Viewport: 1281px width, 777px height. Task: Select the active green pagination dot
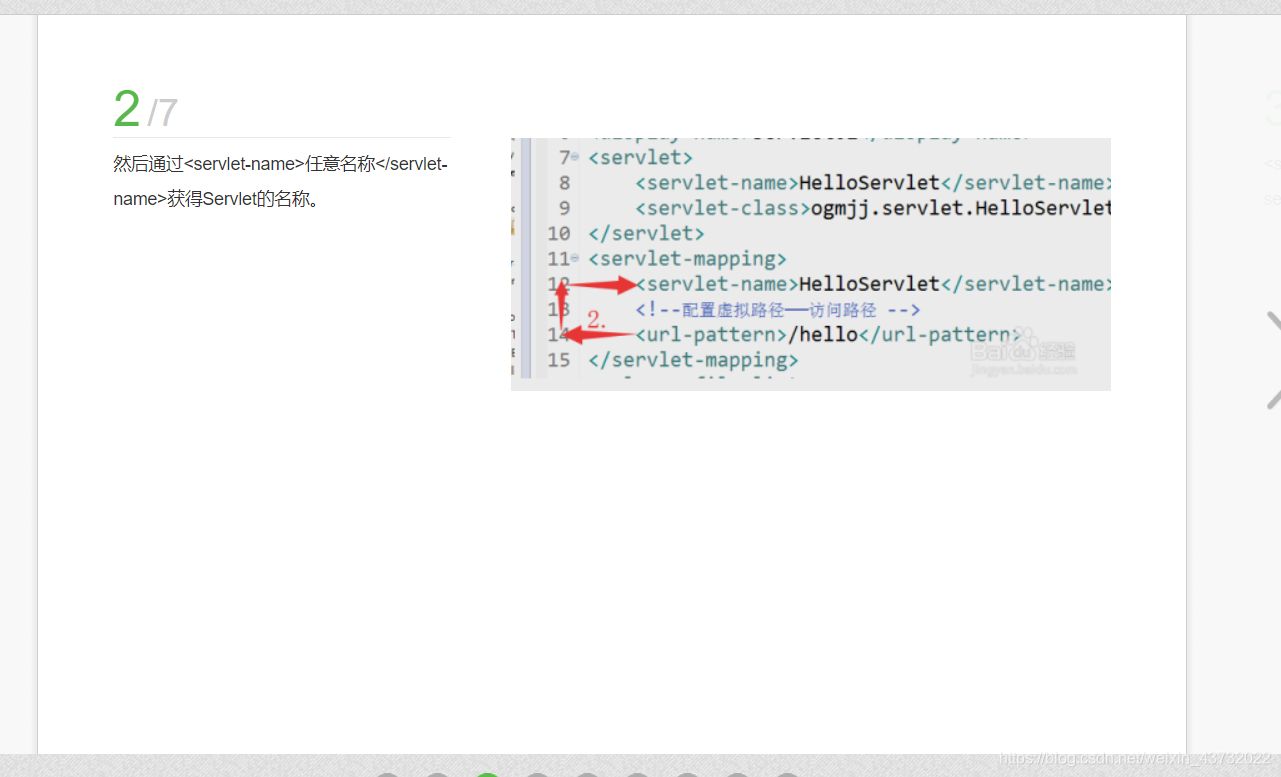coord(487,775)
